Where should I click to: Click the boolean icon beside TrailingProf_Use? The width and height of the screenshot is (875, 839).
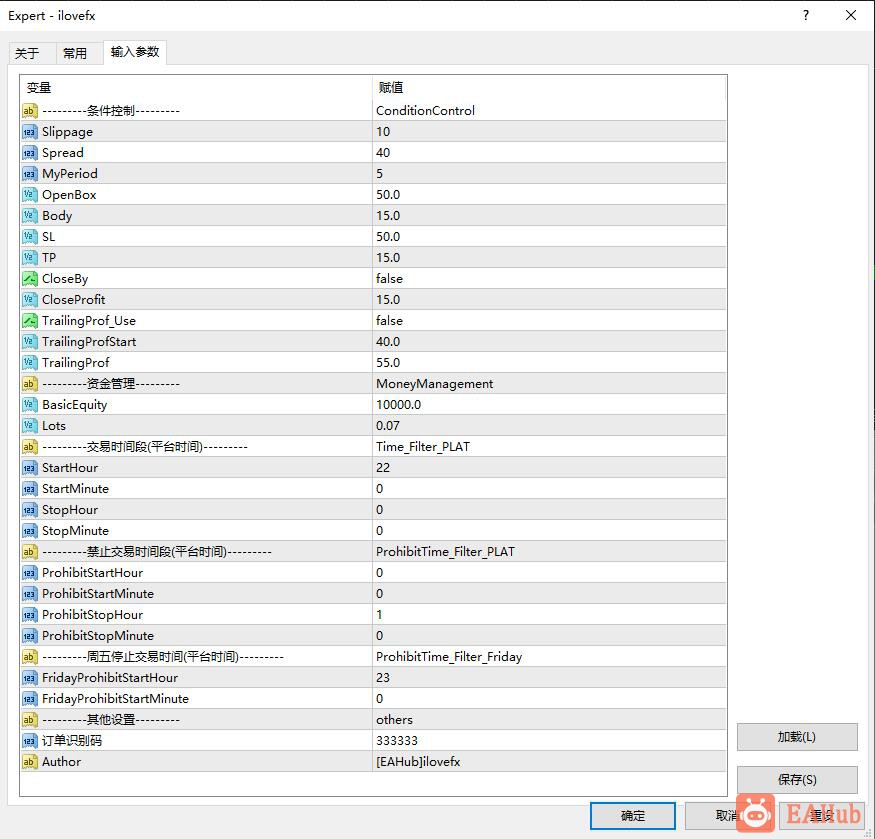pos(30,320)
